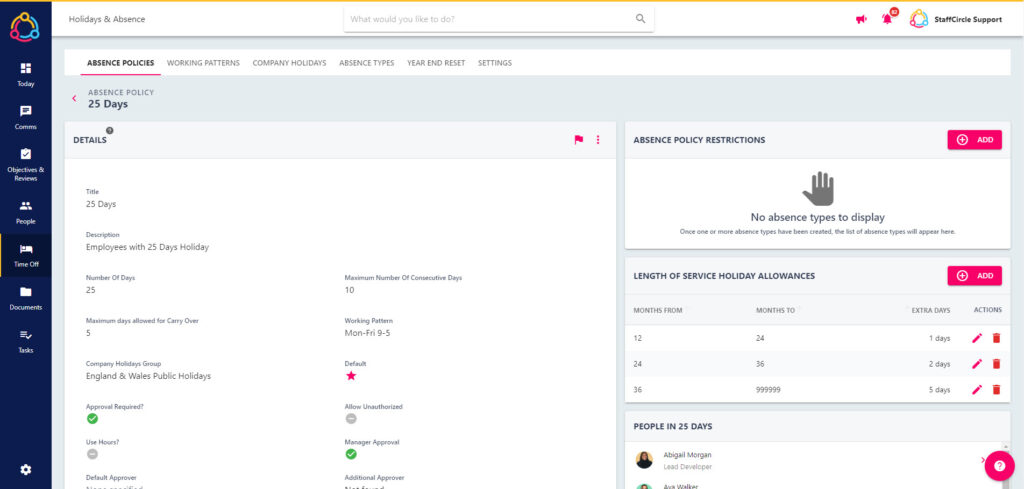Click the StaffCircle logo in sidebar

[x=25, y=27]
